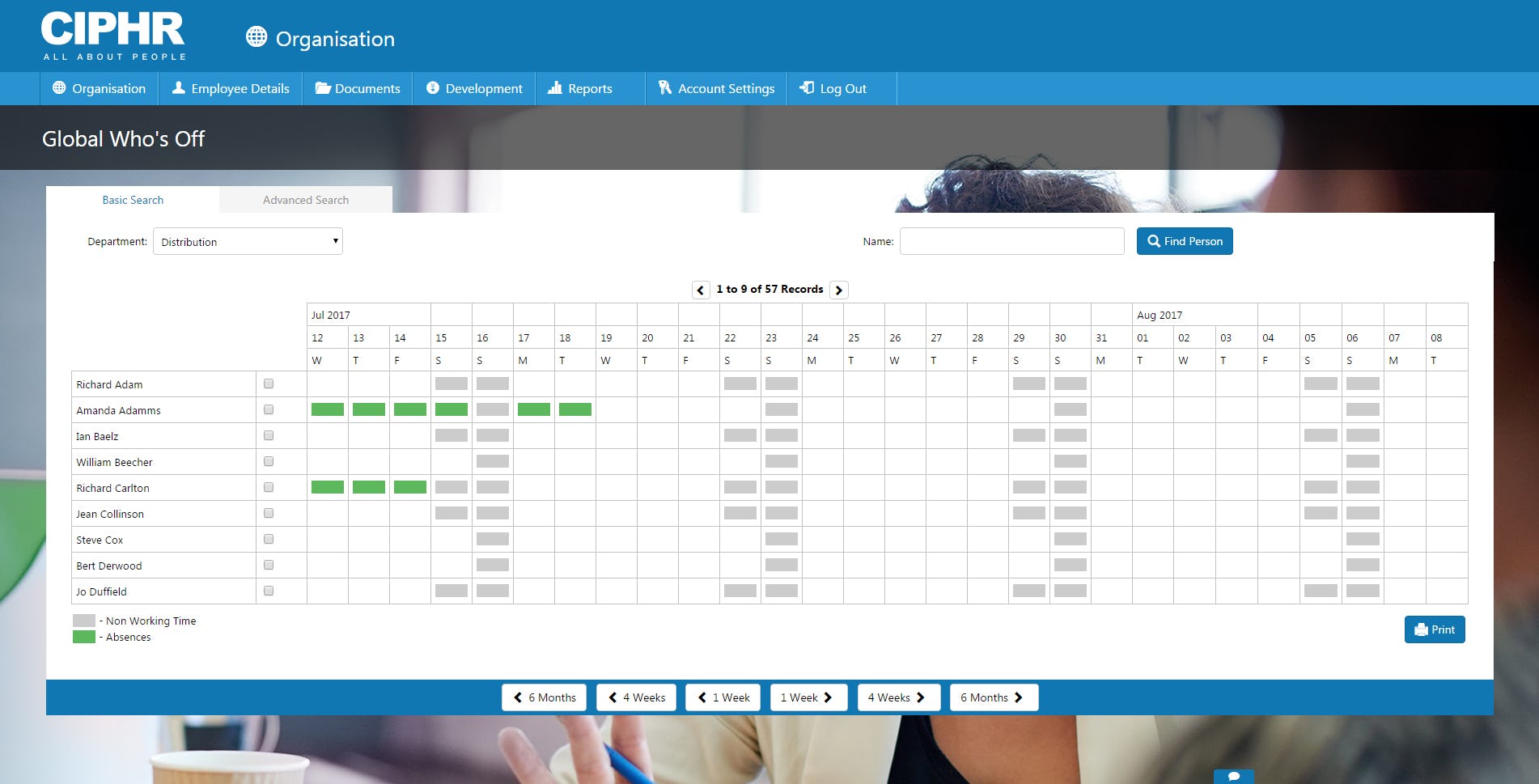Select the Basic Search tab
This screenshot has width=1539, height=784.
(x=133, y=200)
